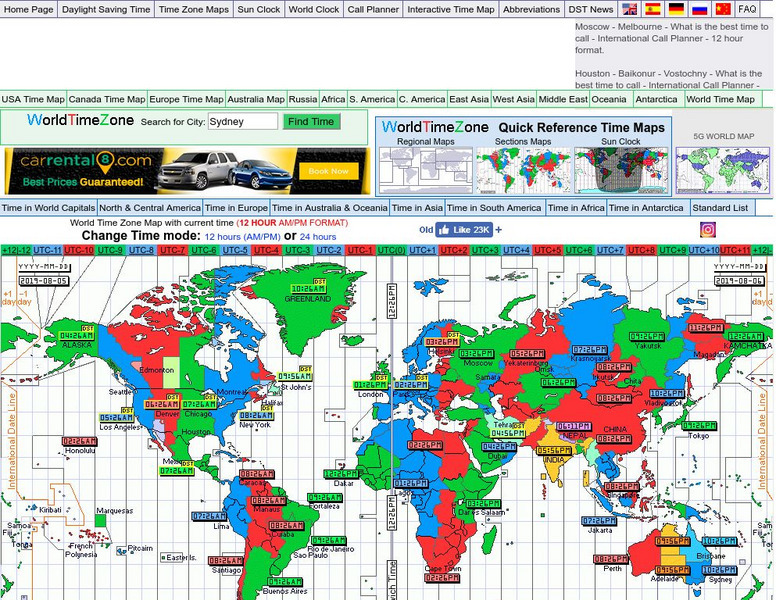Select Antarctica map tab
This screenshot has width=776, height=600.
tap(656, 99)
